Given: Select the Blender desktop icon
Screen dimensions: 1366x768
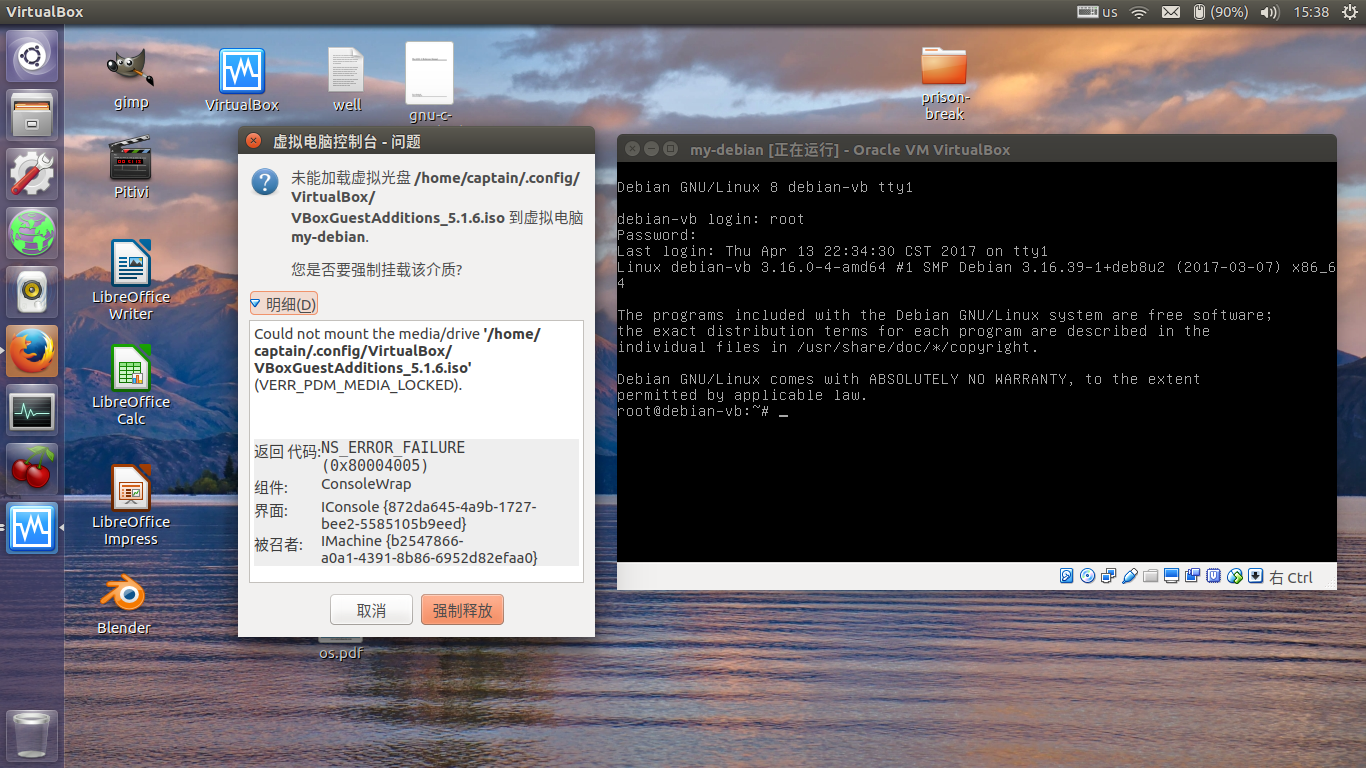Looking at the screenshot, I should click(x=124, y=605).
